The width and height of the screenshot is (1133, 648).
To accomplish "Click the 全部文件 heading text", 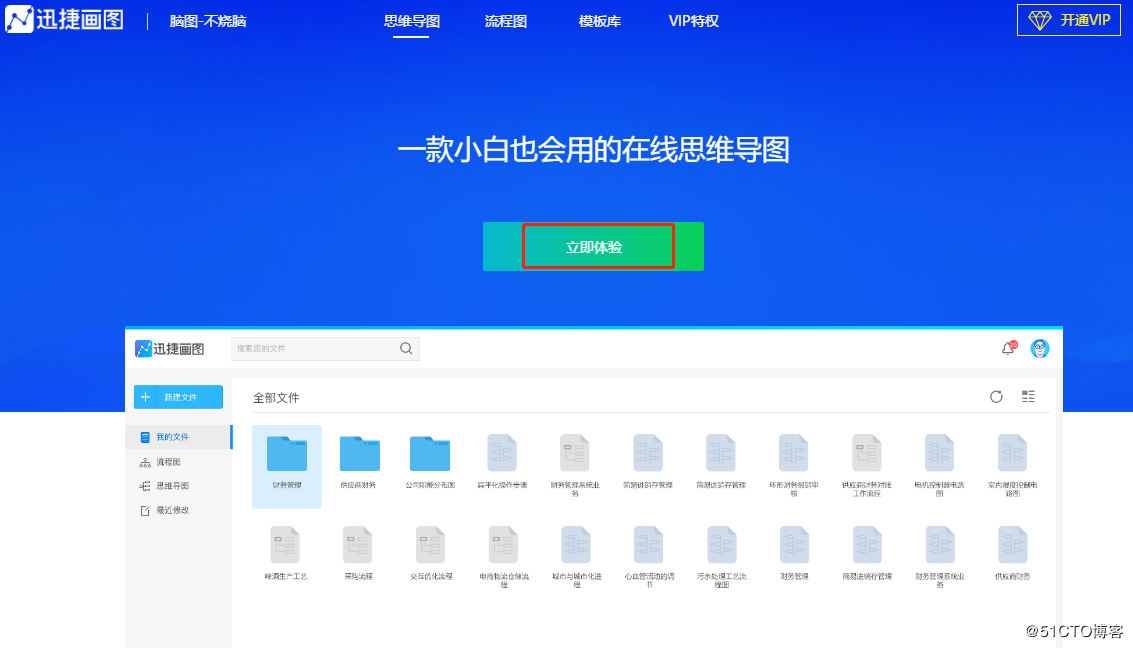I will point(276,397).
